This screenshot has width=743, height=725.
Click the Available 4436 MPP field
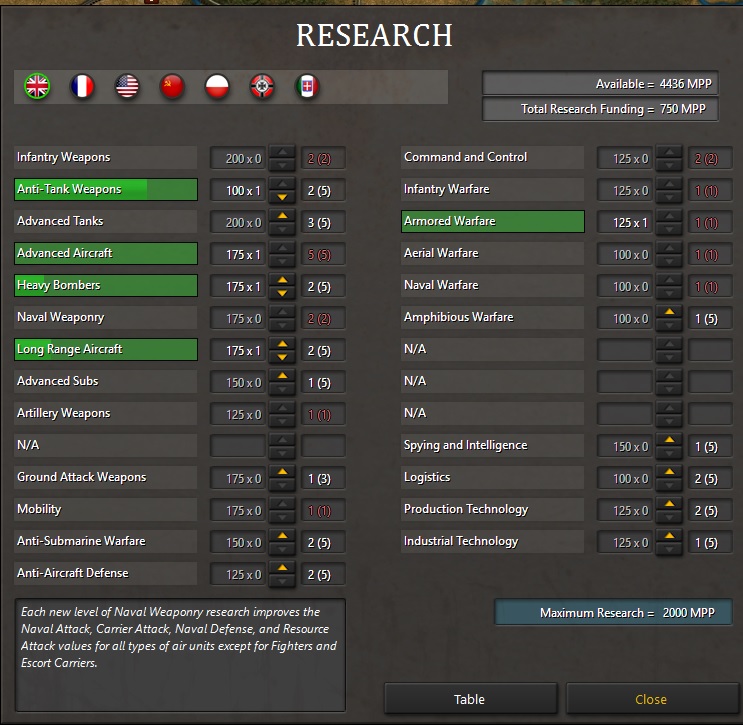click(600, 83)
